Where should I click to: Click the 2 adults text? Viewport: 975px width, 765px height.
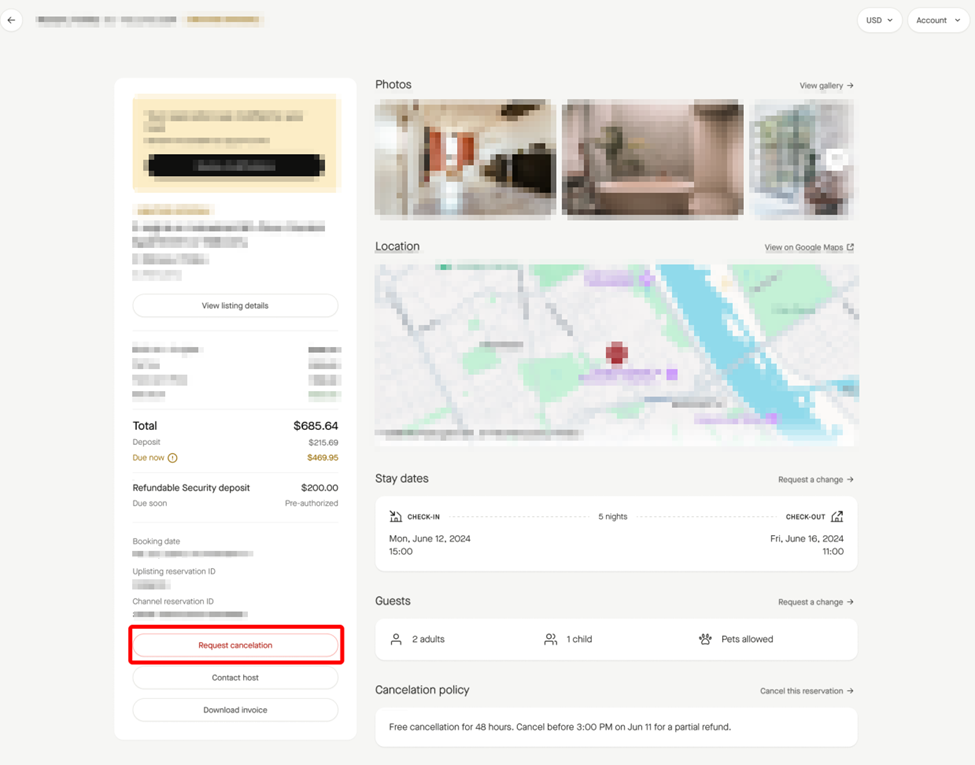[x=428, y=639]
